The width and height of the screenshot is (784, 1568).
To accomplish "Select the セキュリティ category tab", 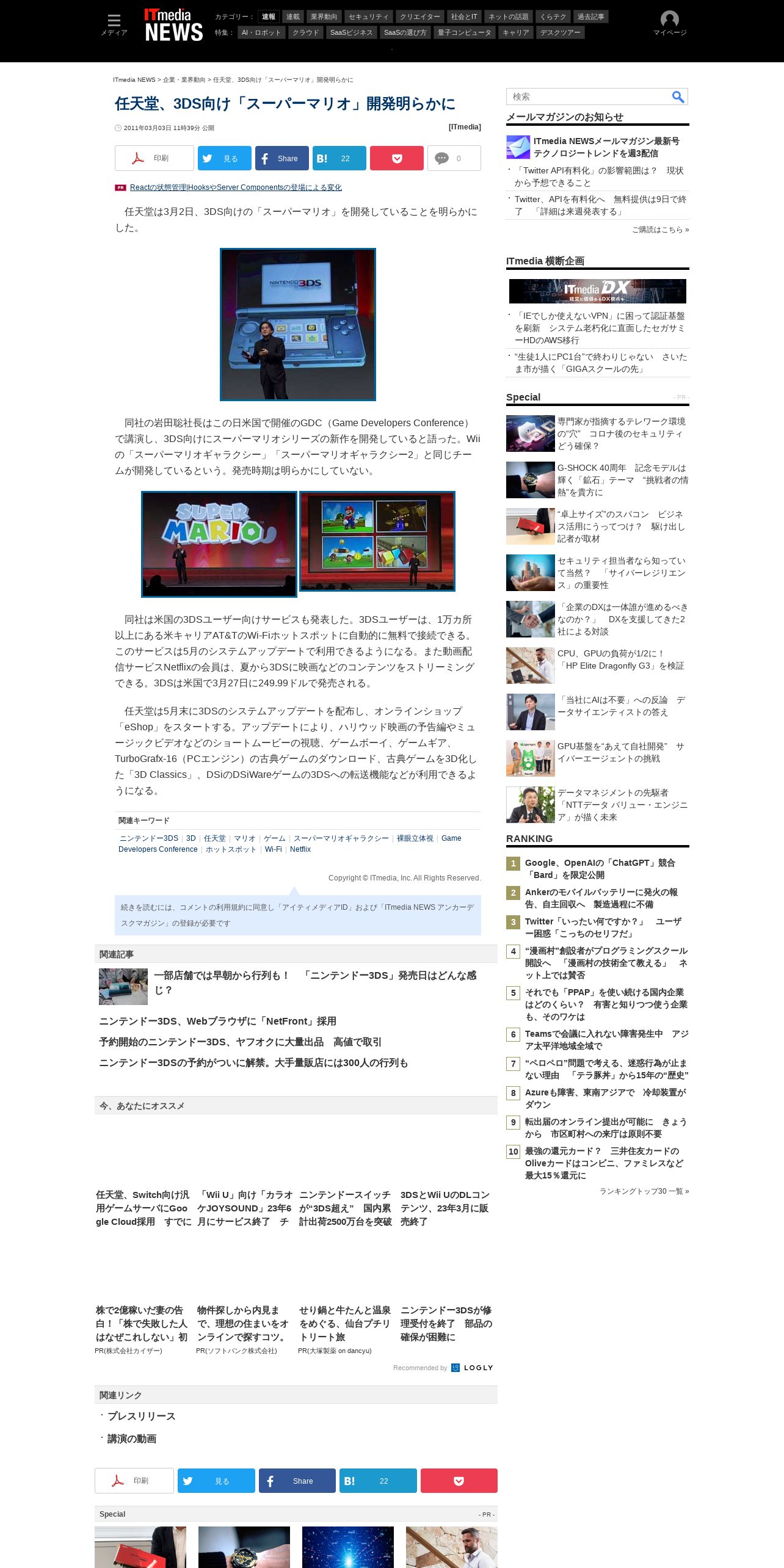I will 368,16.
